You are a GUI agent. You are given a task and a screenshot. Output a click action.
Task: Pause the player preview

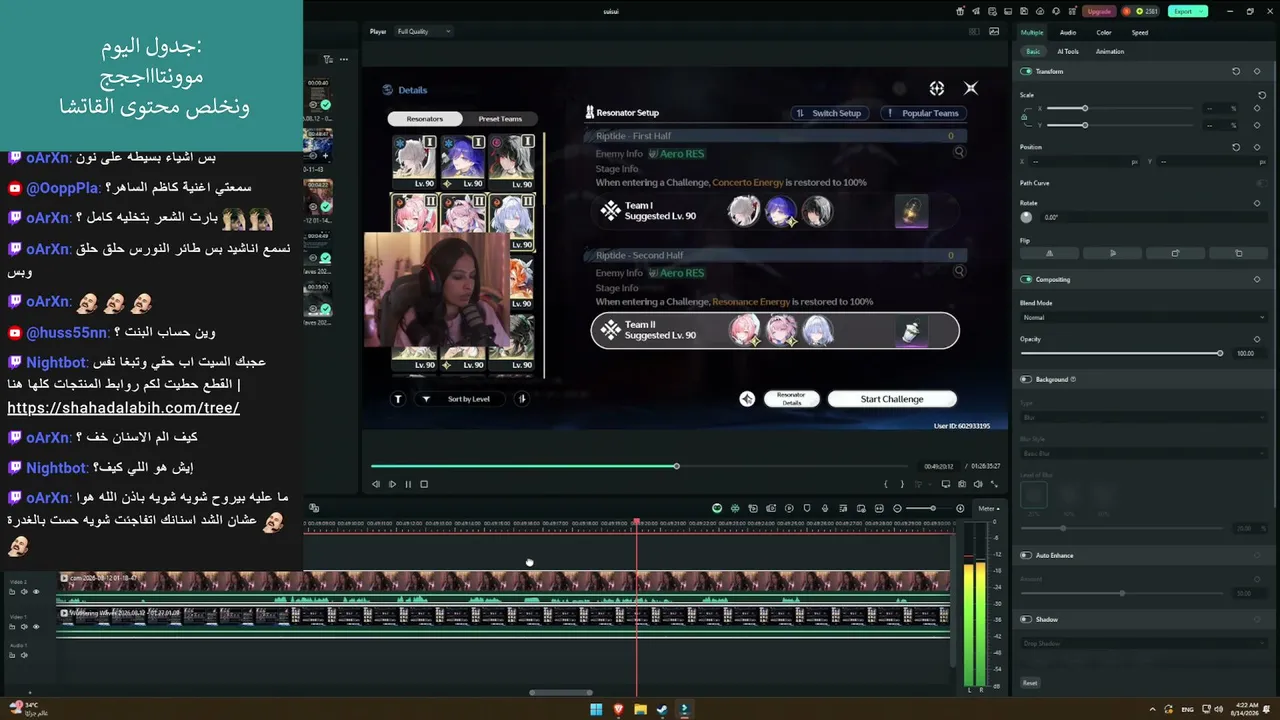click(x=408, y=484)
